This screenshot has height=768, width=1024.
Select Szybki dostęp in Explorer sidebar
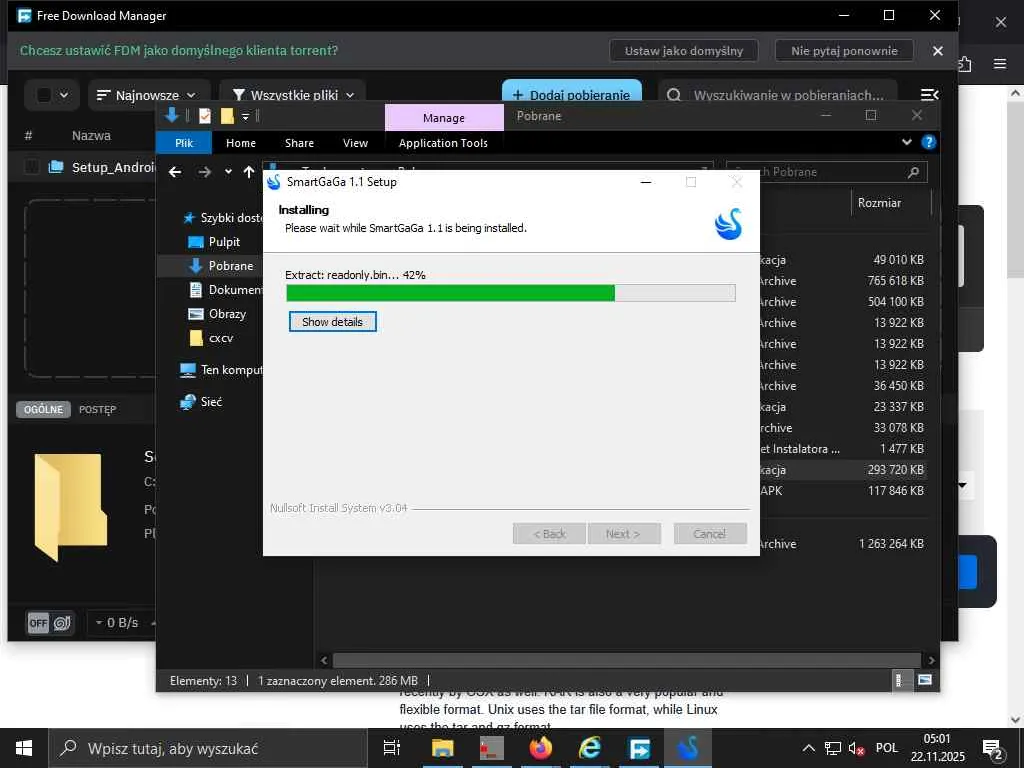pyautogui.click(x=222, y=217)
